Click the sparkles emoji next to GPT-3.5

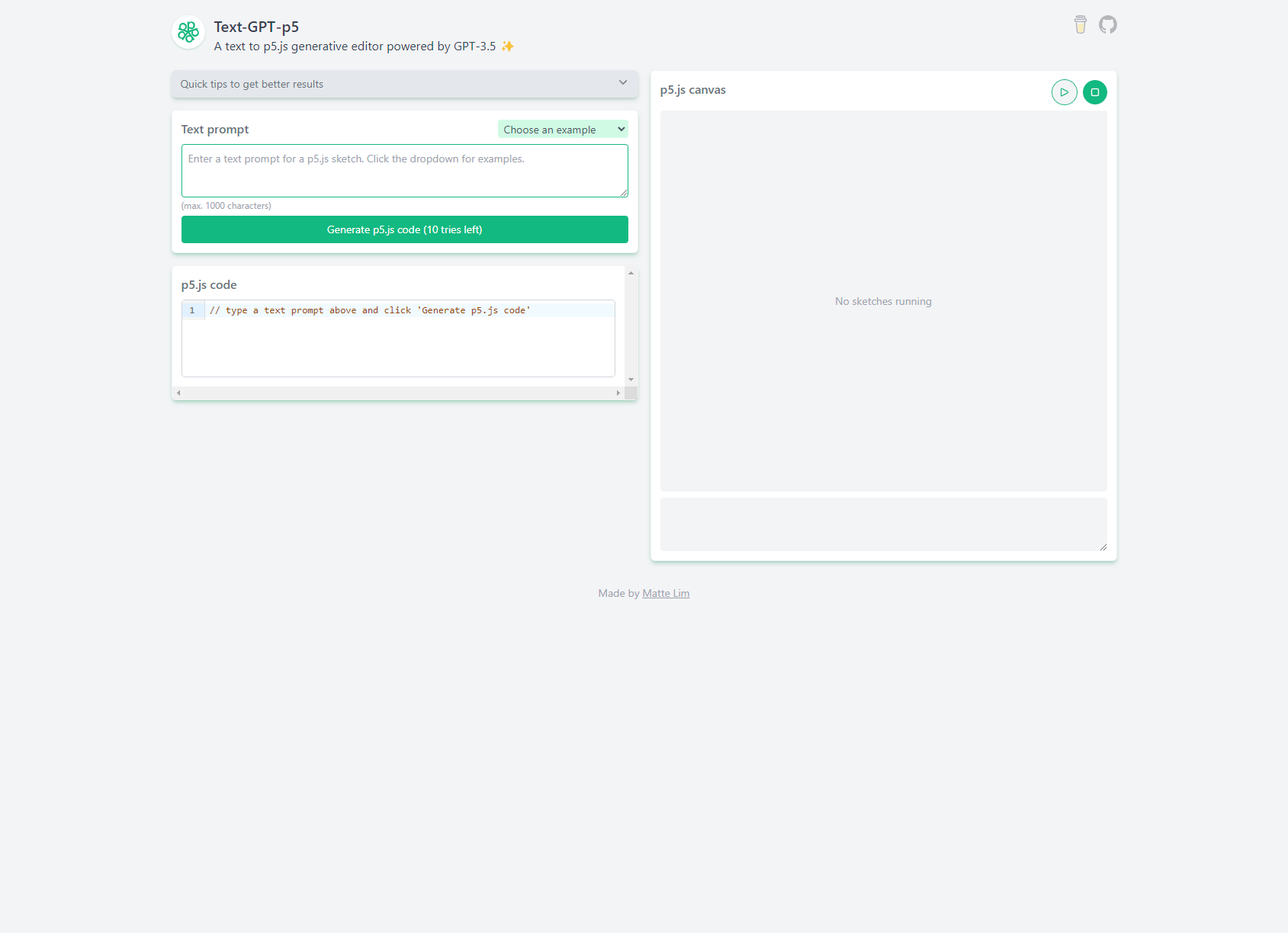pos(508,46)
